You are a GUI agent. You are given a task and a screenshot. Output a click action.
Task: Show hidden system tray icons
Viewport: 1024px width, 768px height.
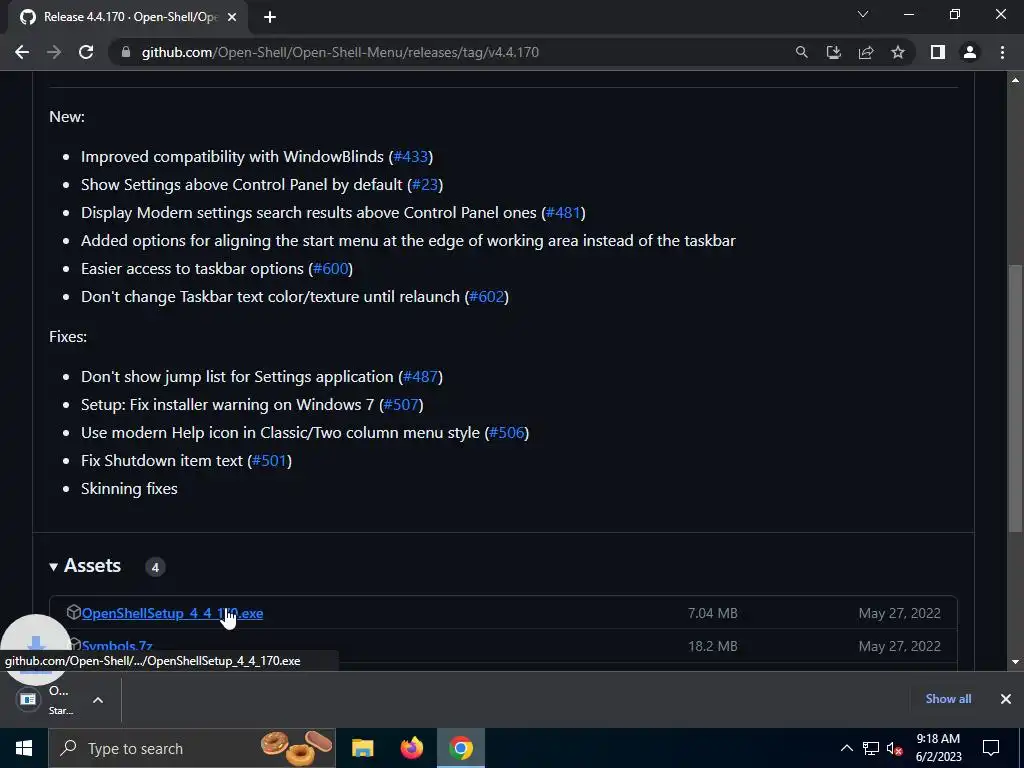(846, 748)
